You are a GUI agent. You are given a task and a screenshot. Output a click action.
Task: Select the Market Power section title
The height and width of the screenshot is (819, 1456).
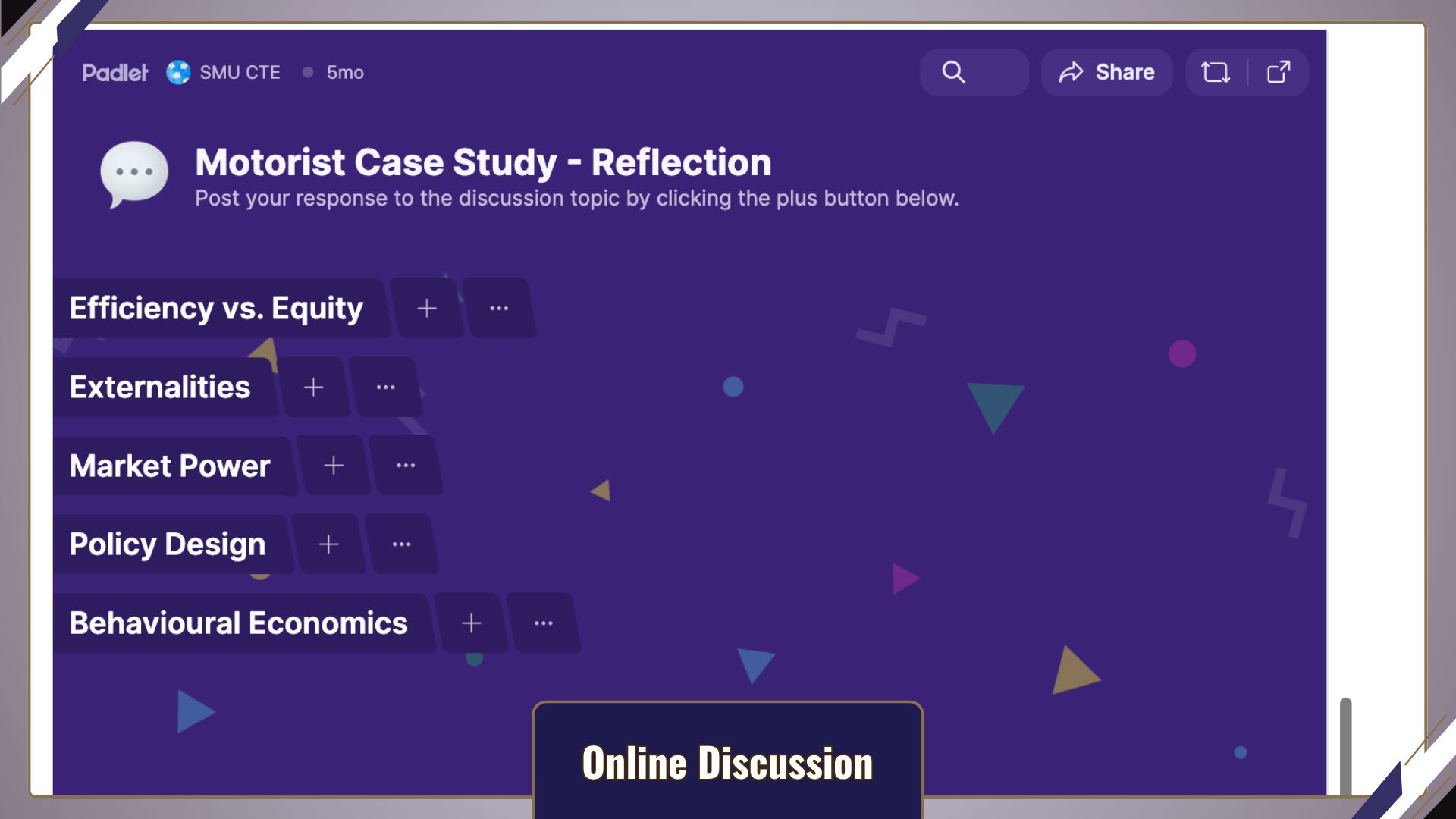coord(170,466)
